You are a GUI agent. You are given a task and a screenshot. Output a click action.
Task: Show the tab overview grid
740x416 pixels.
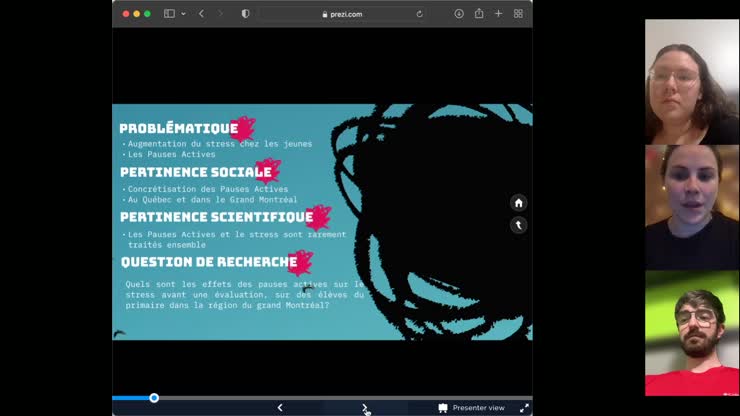pyautogui.click(x=518, y=14)
